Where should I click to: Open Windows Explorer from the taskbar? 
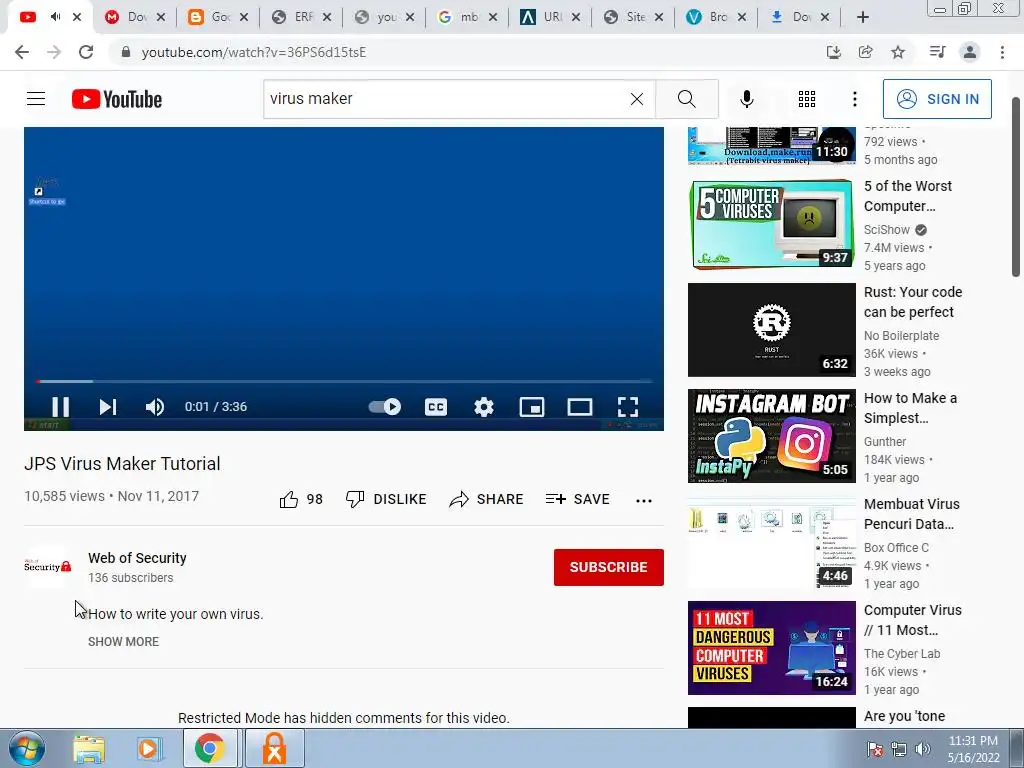point(89,749)
